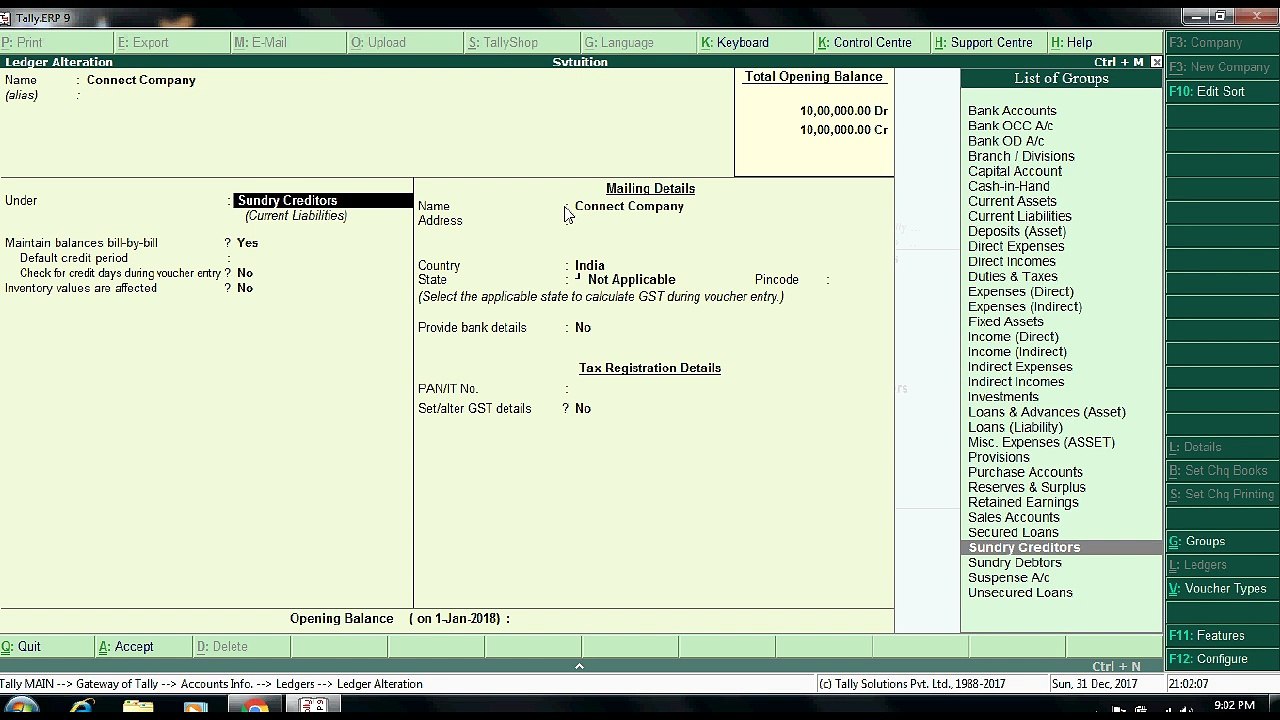Toggle Set/alter GST details value

point(583,409)
